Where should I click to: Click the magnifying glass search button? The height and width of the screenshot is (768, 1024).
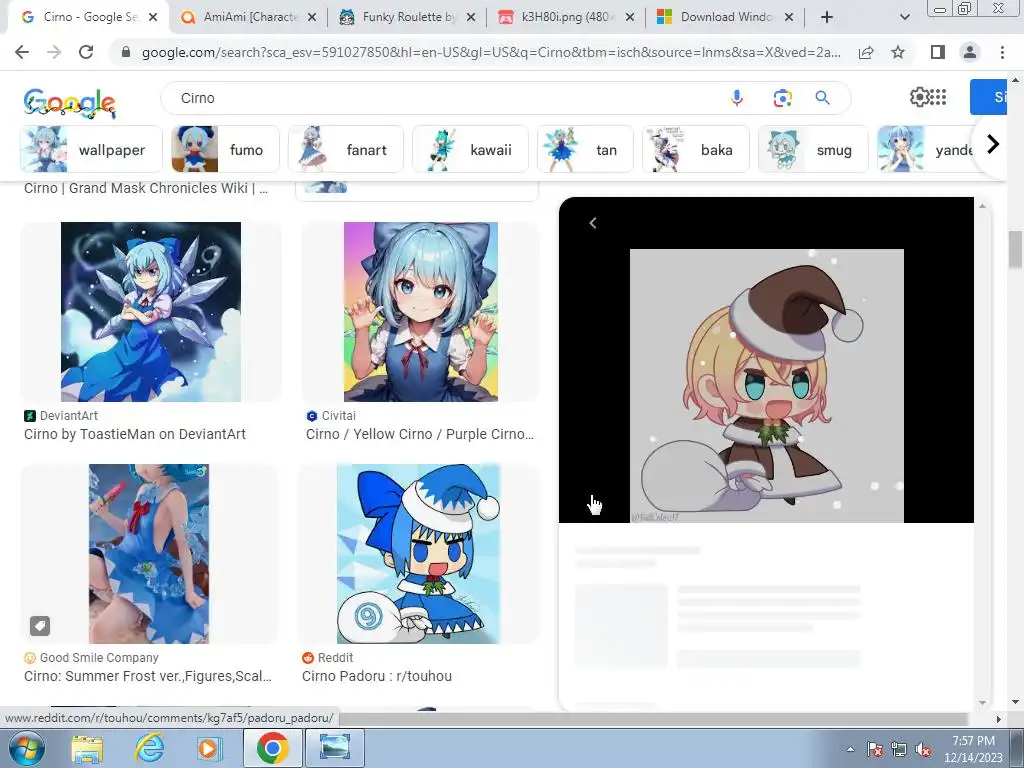coord(823,98)
